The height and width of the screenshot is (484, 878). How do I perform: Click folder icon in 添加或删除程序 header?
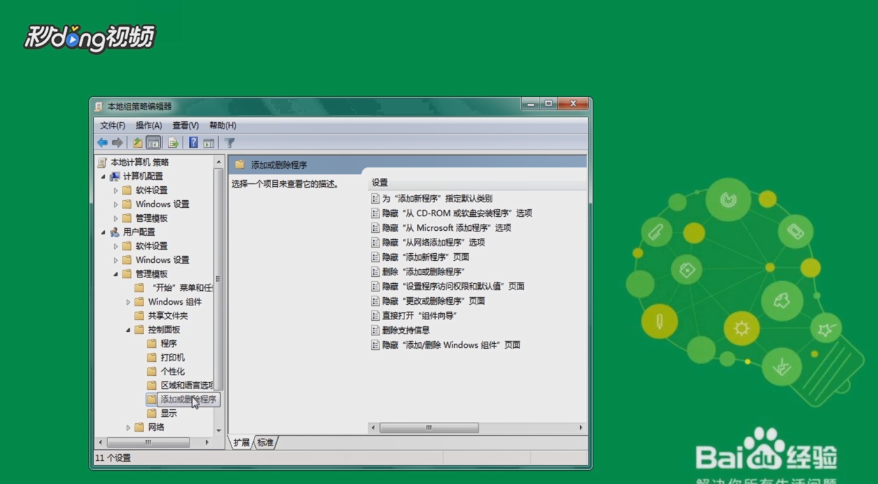point(240,165)
